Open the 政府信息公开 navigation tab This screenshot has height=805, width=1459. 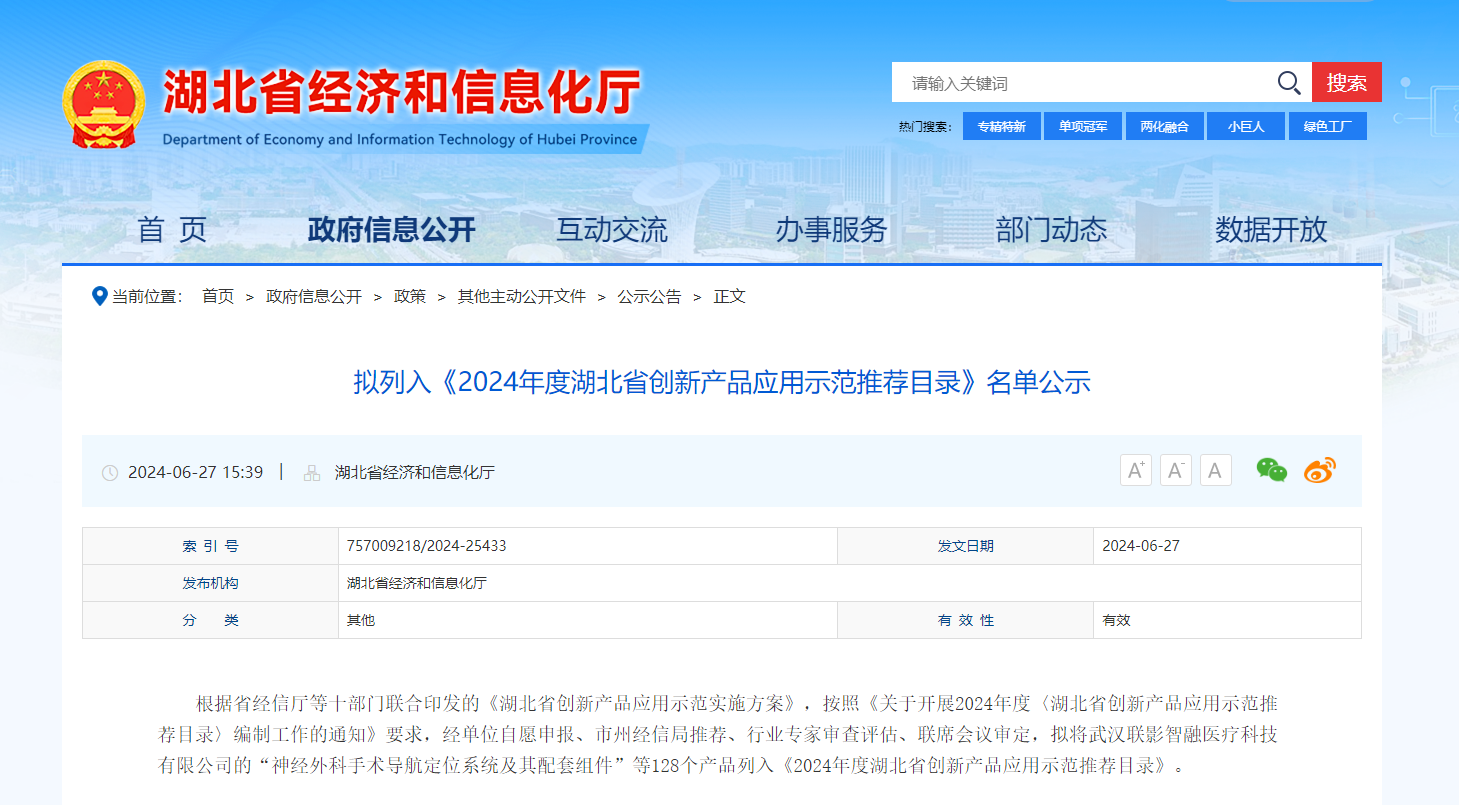(x=391, y=230)
